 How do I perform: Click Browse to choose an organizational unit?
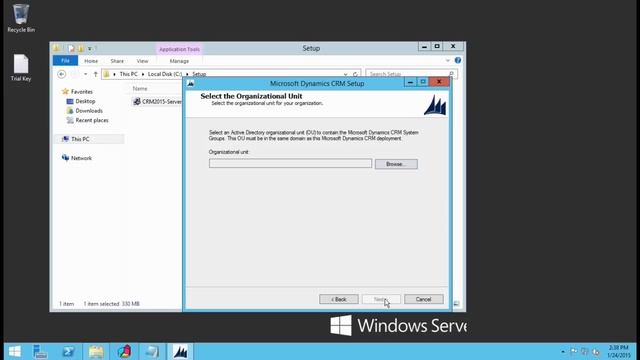[396, 164]
